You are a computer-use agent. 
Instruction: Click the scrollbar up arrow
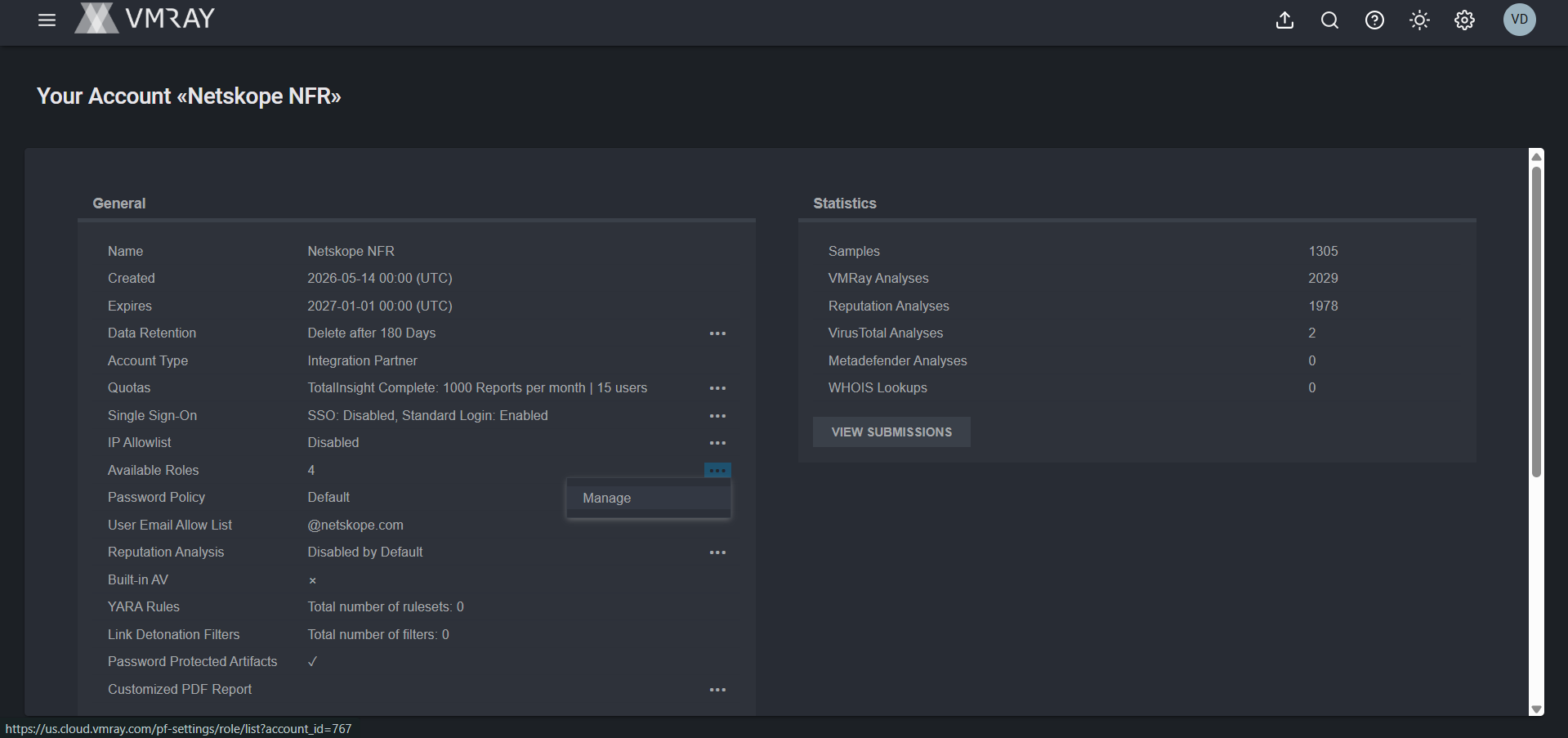tap(1536, 156)
